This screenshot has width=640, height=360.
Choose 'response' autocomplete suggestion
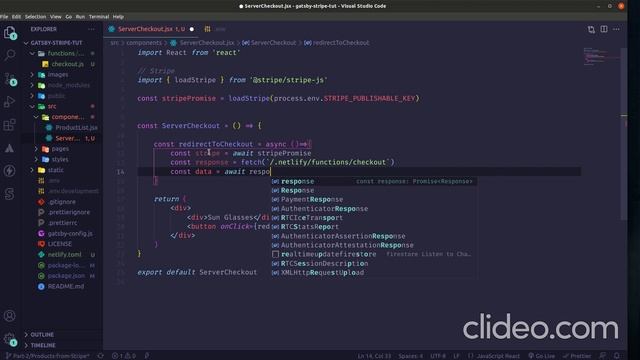point(373,181)
